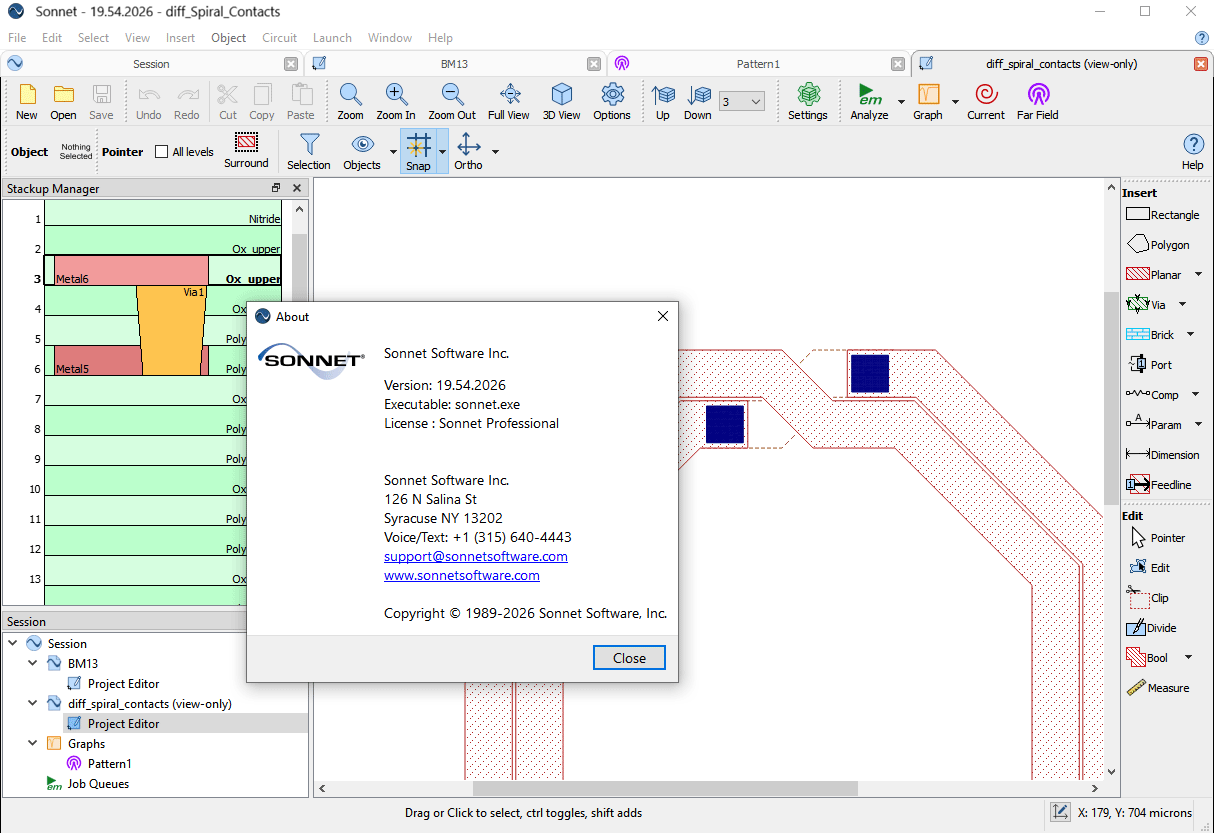The height and width of the screenshot is (833, 1214).
Task: Open the Graph tool
Action: 928,102
